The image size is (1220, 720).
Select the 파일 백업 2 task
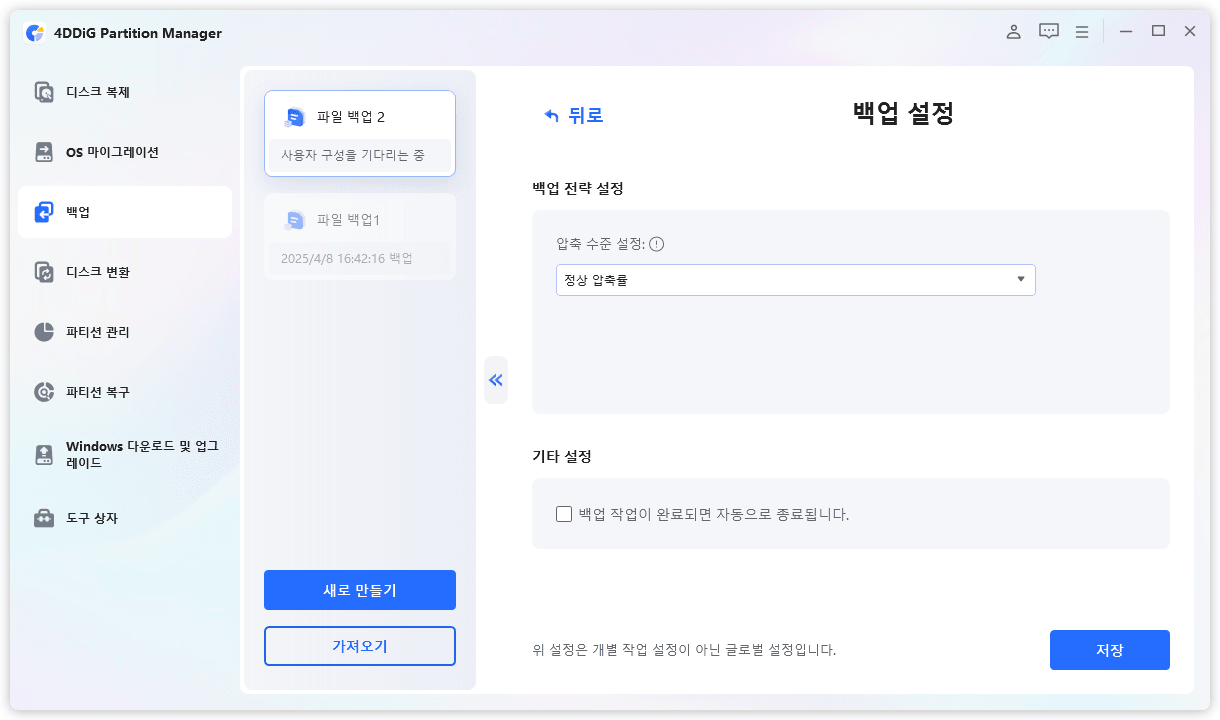360,132
